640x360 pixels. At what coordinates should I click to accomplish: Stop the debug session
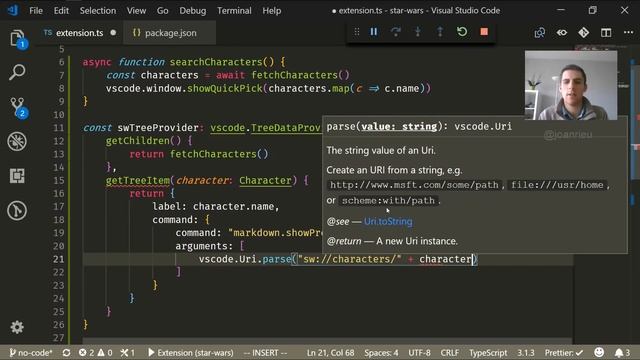pos(484,32)
